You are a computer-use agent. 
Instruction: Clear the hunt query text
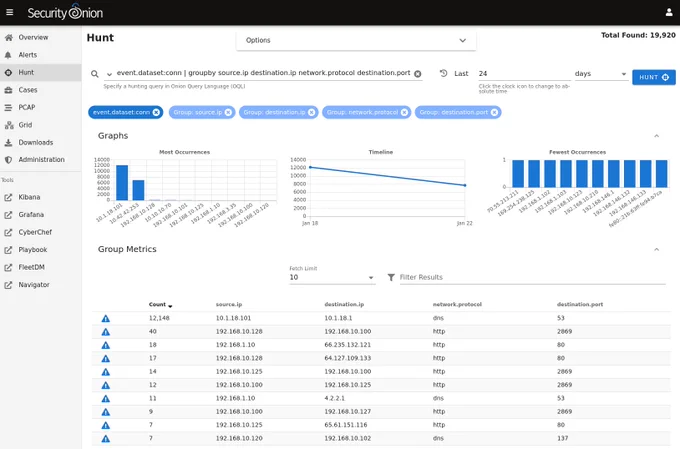click(x=418, y=74)
